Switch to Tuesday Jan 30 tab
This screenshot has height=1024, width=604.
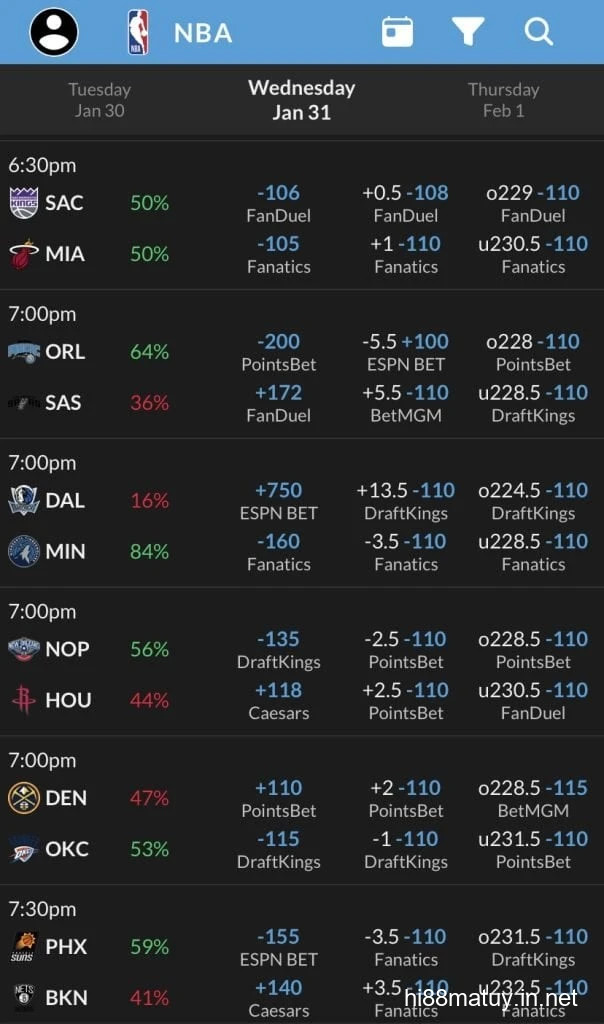coord(100,100)
